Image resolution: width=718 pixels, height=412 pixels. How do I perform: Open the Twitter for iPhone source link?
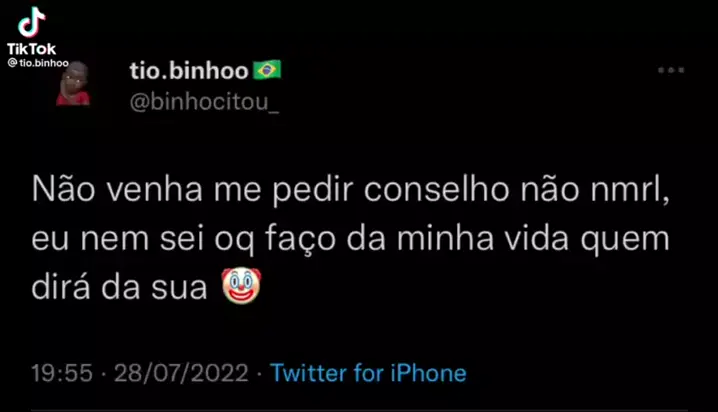pos(368,373)
